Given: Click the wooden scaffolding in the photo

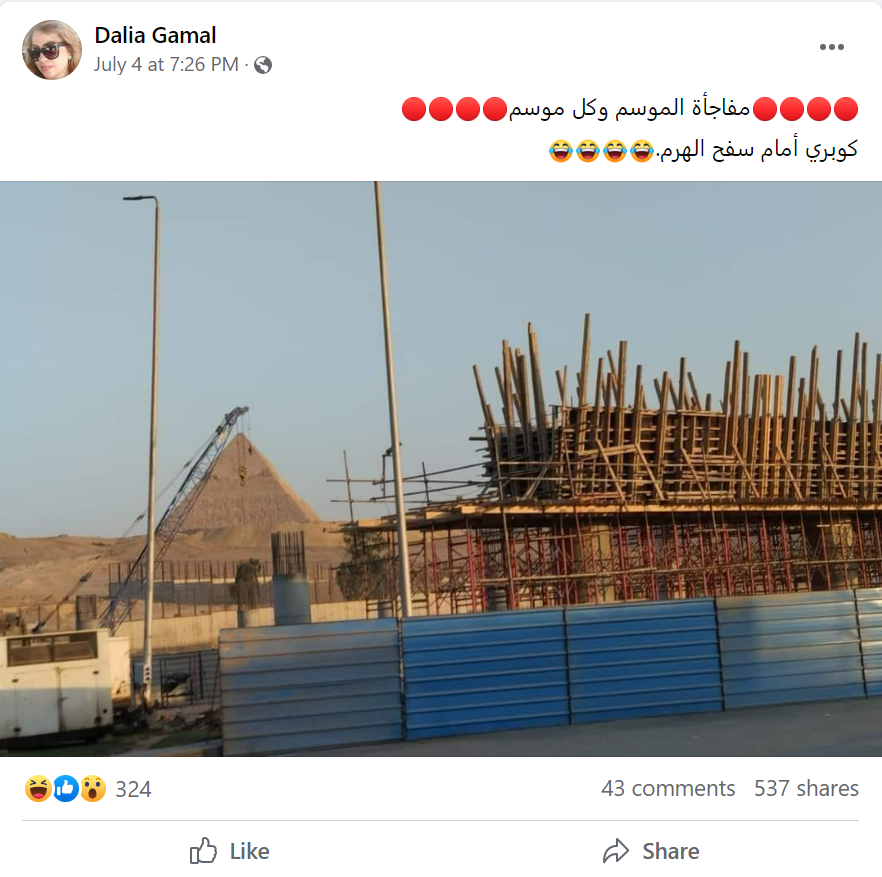Looking at the screenshot, I should [675, 416].
